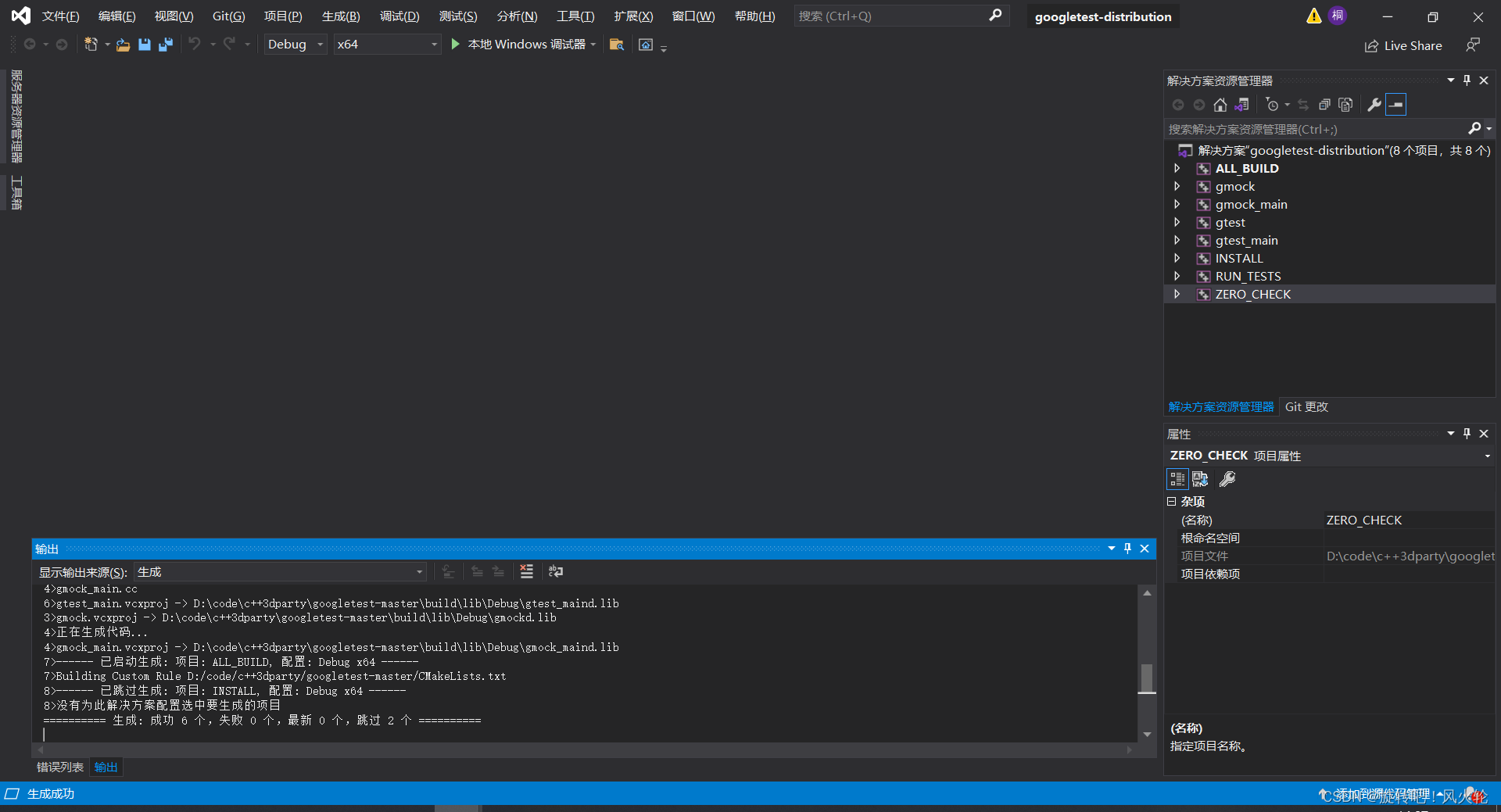The image size is (1501, 812).
Task: Switch to the 错误列表 tab
Action: 60,767
